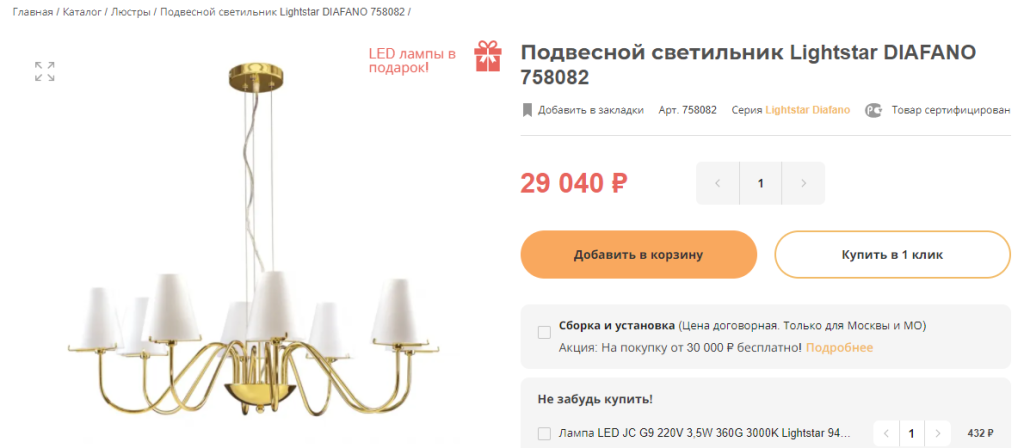Image resolution: width=1024 pixels, height=448 pixels.
Task: Go to Главная in breadcrumbs
Action: (33, 12)
